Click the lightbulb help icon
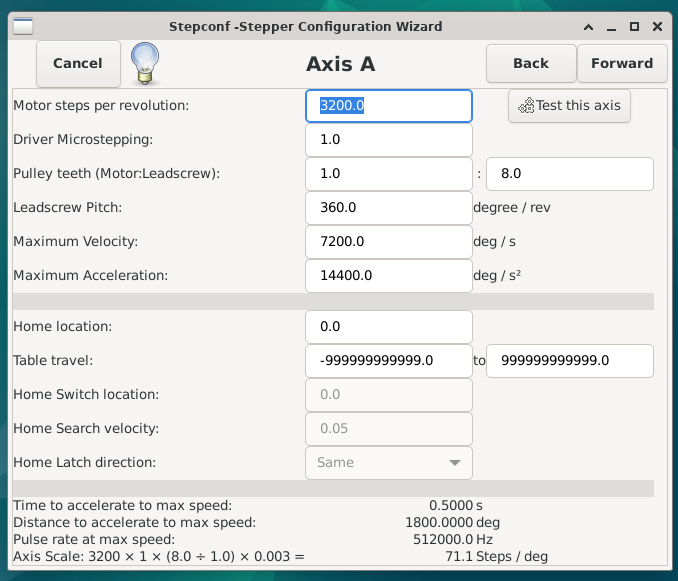 (145, 63)
